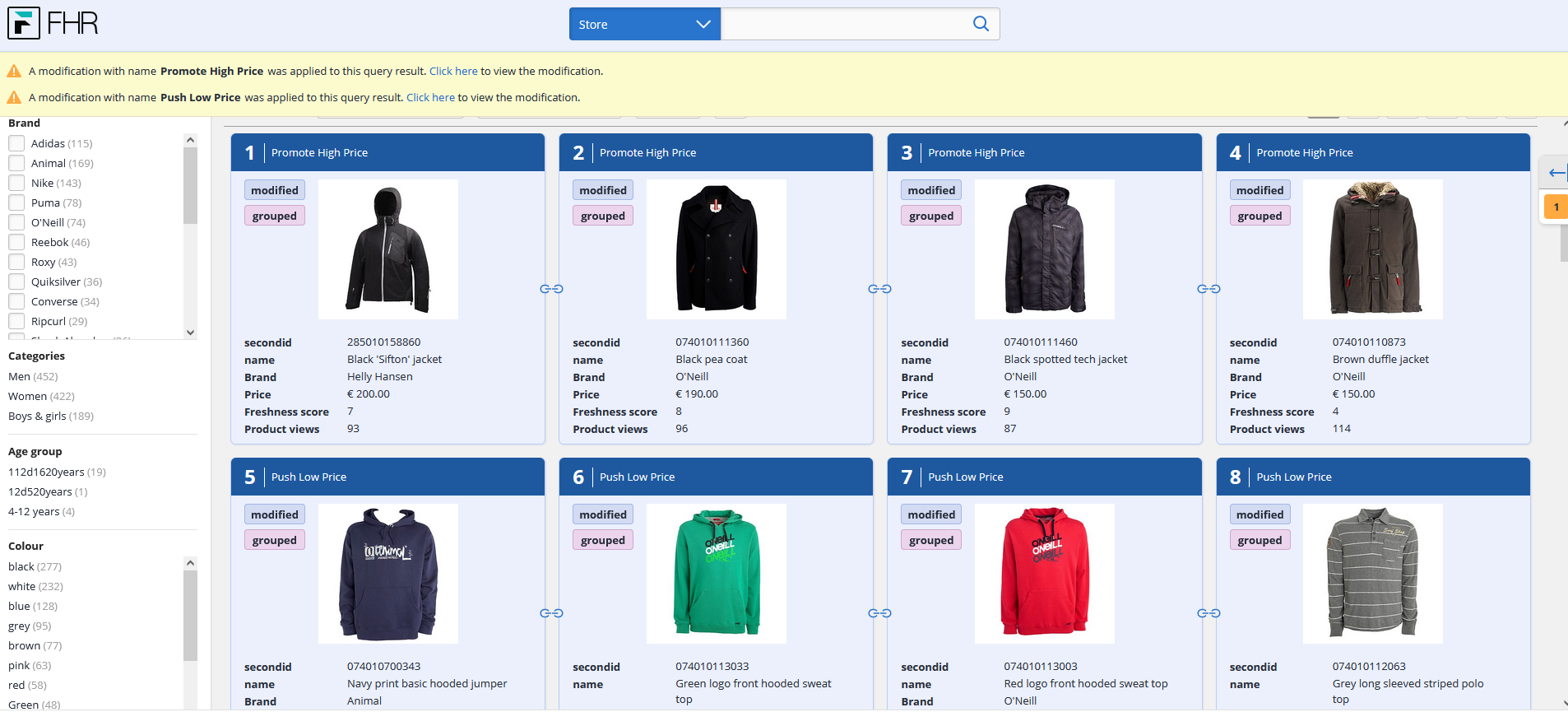Viewport: 1568px width, 712px height.
Task: Tick the Adidas brand checkbox
Action: (x=16, y=143)
